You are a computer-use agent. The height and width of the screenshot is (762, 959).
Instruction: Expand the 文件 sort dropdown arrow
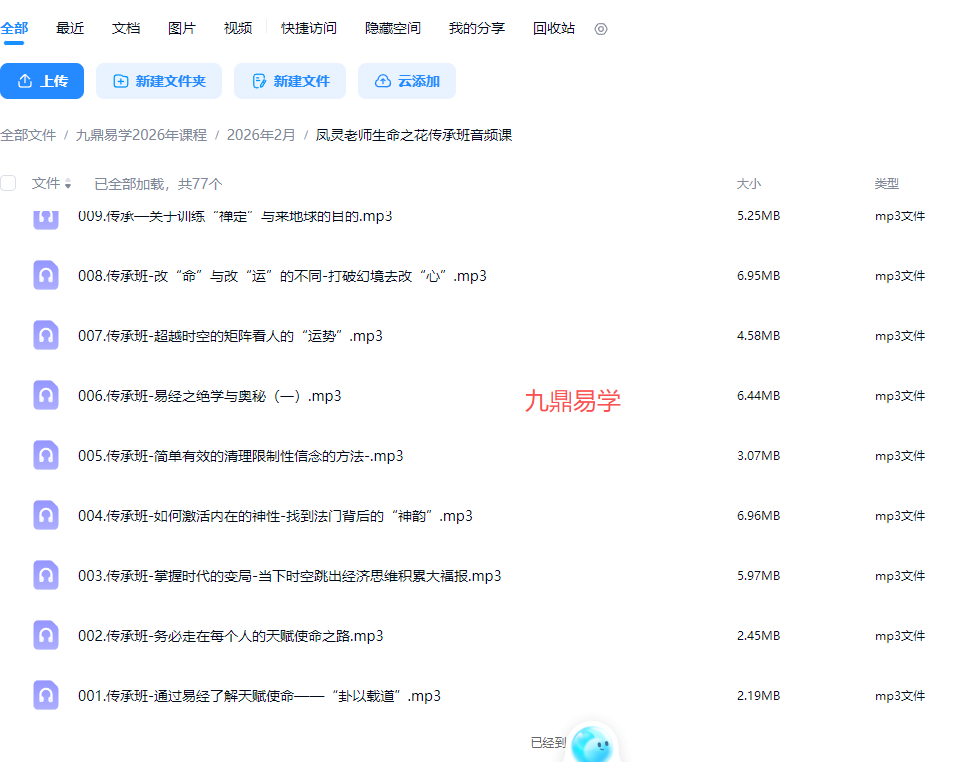(x=68, y=185)
